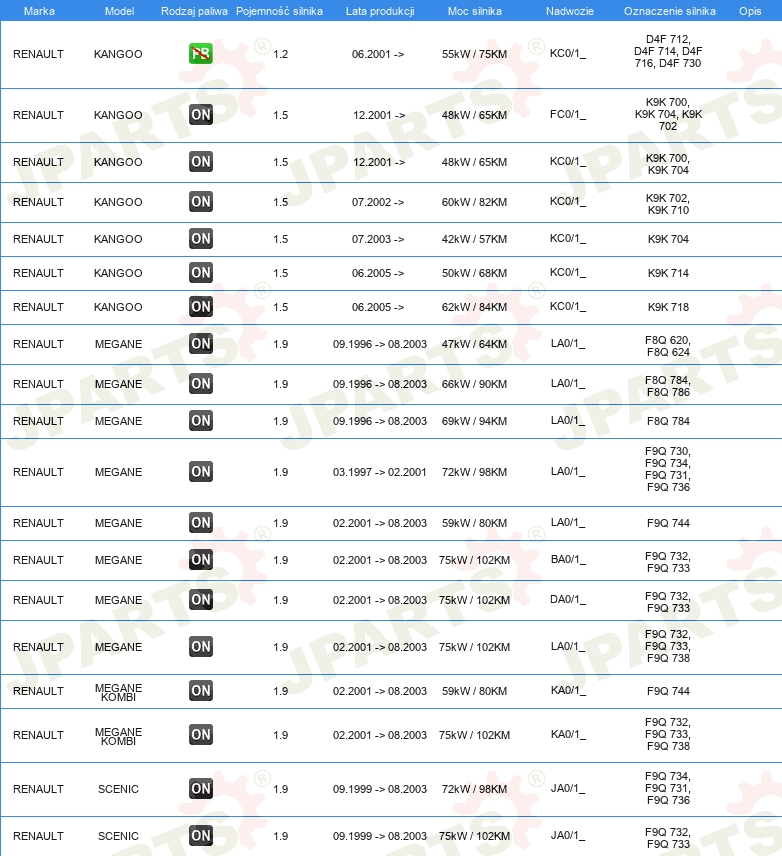
Task: Click ON icon in Megane 47kW / 64KM row
Action: click(x=200, y=343)
